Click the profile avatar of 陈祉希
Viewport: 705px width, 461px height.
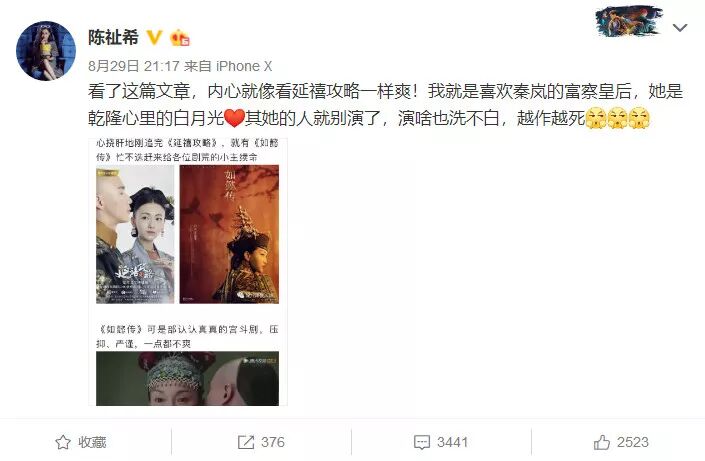[x=46, y=51]
